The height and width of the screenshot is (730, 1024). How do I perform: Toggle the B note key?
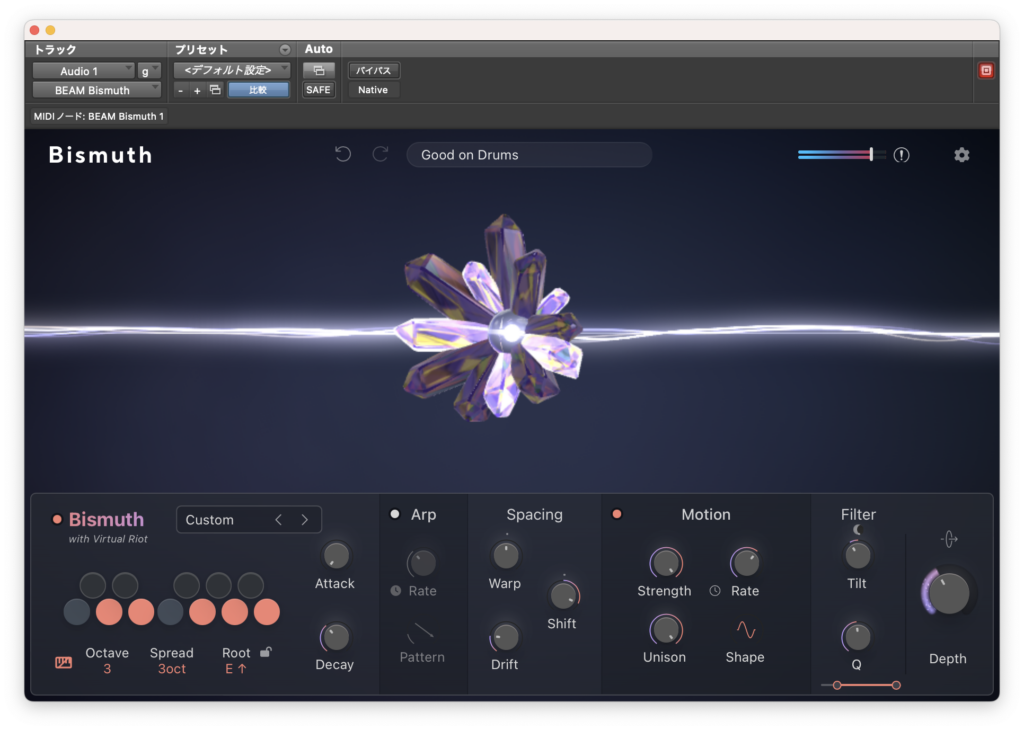tap(266, 612)
